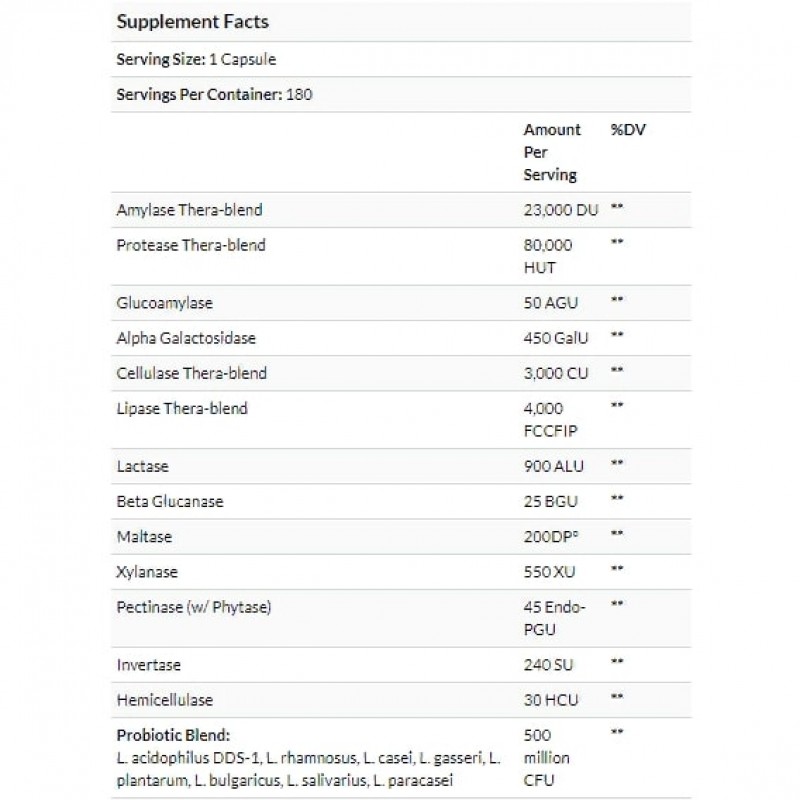Image resolution: width=800 pixels, height=800 pixels.
Task: Click the 550 XU amount value
Action: pyautogui.click(x=551, y=573)
